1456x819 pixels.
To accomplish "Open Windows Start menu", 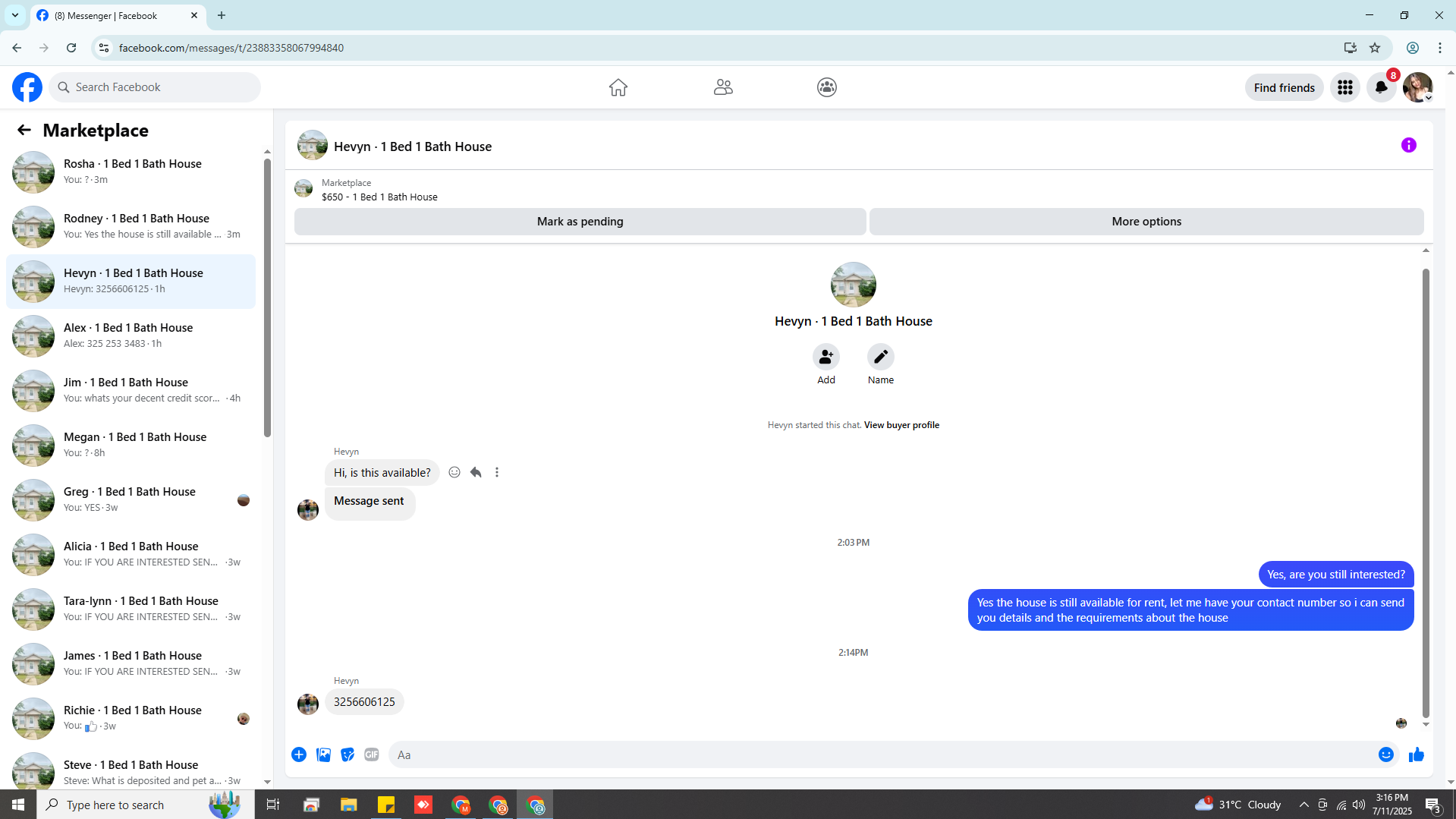I will tap(18, 805).
